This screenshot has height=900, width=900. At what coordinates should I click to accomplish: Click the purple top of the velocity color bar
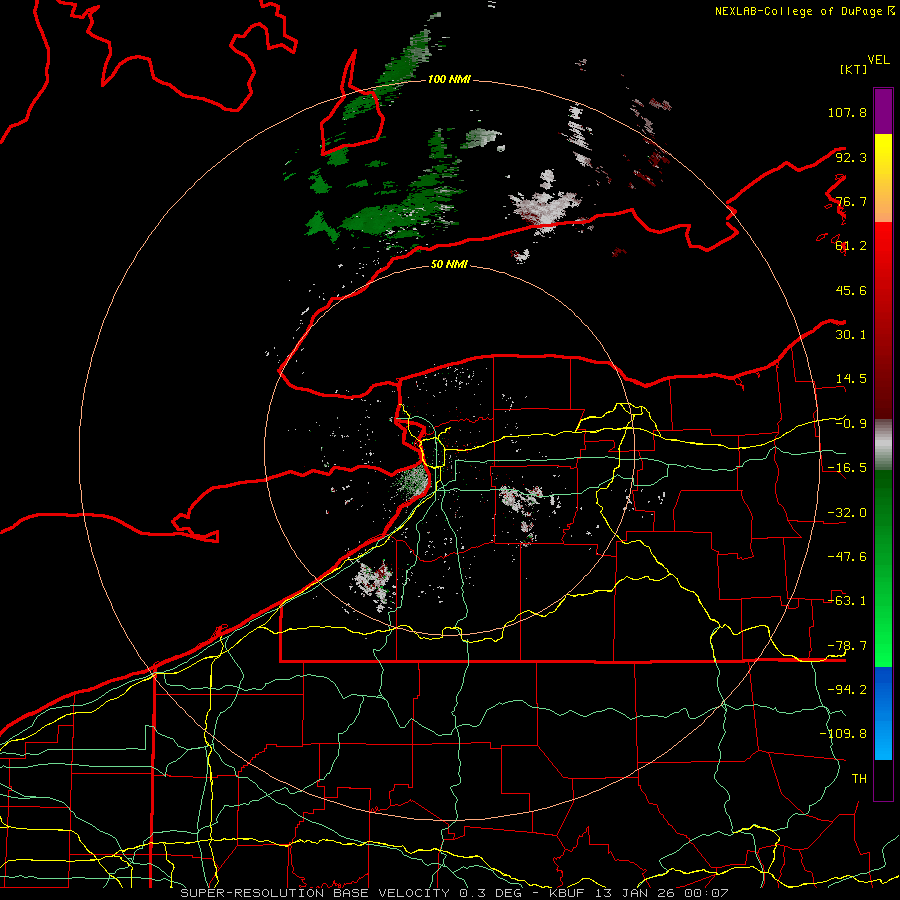883,111
